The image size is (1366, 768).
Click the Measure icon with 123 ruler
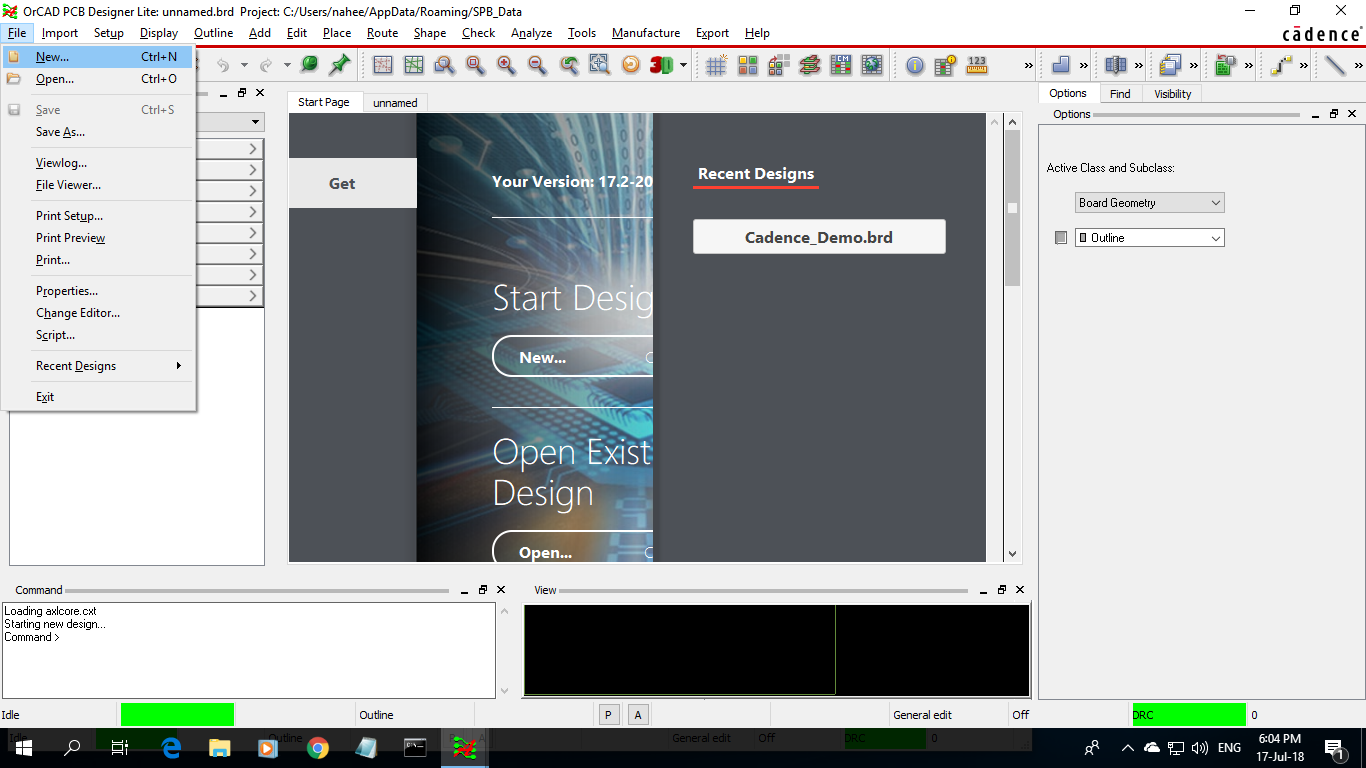(x=977, y=65)
